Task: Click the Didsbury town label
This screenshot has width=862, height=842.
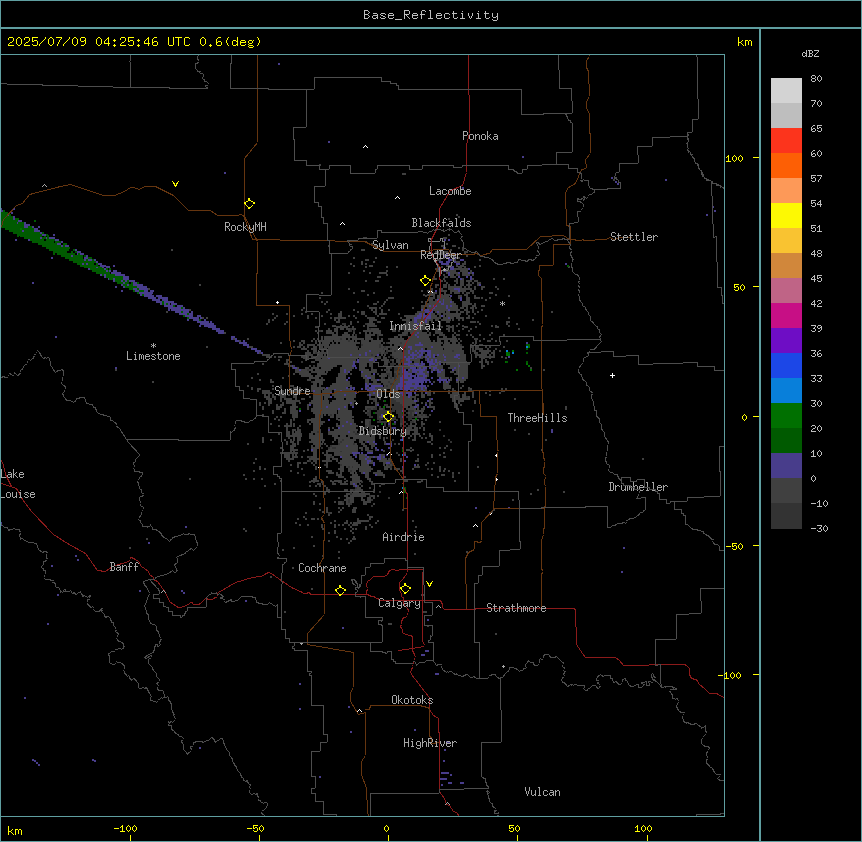Action: (x=383, y=431)
